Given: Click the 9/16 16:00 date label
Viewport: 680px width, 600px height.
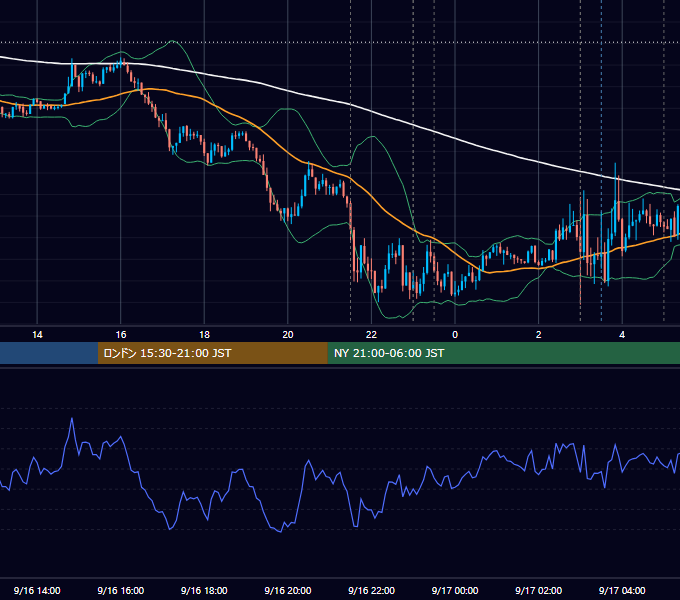Looking at the screenshot, I should click(121, 590).
